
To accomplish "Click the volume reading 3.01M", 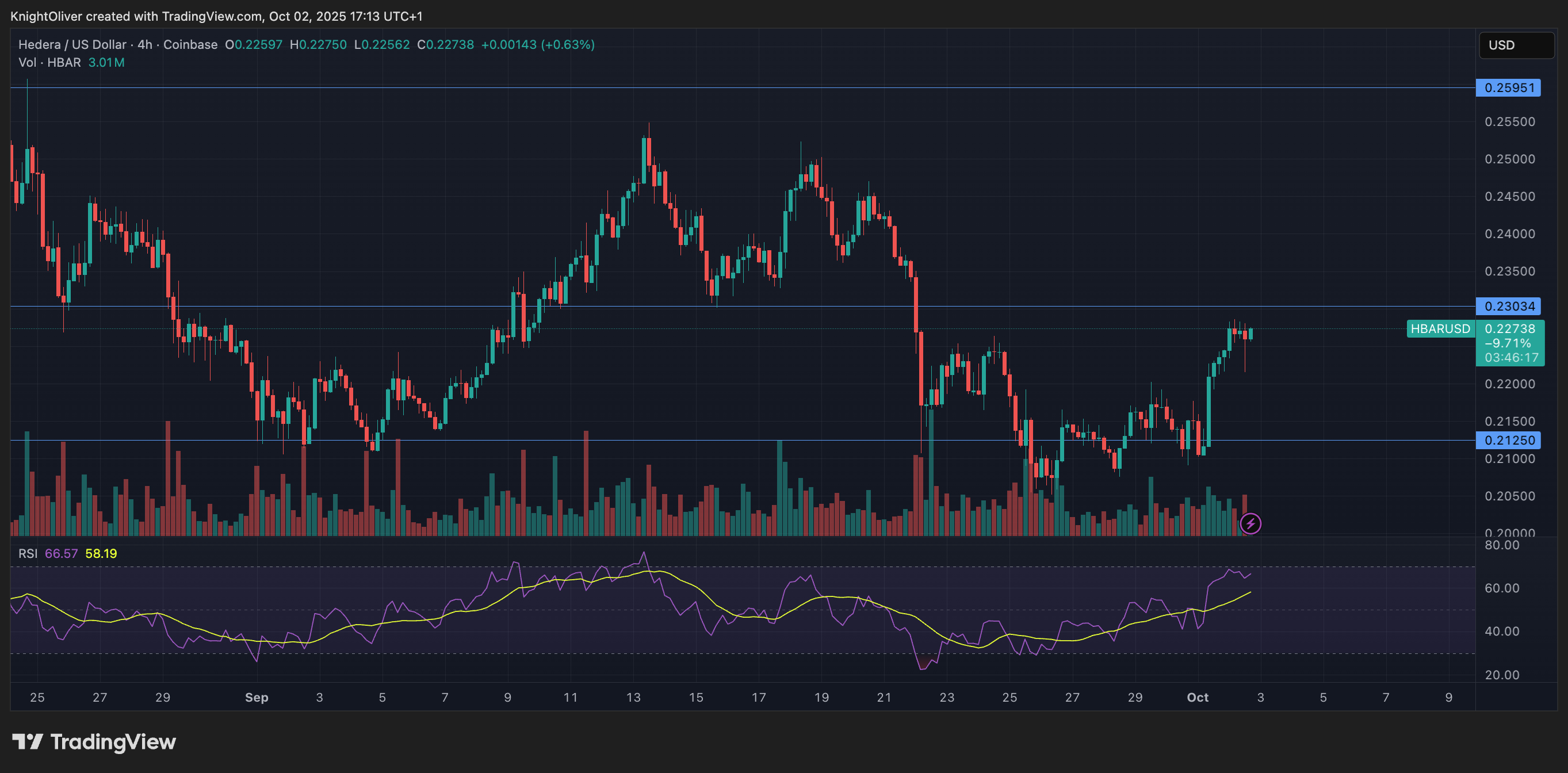I will pos(106,62).
